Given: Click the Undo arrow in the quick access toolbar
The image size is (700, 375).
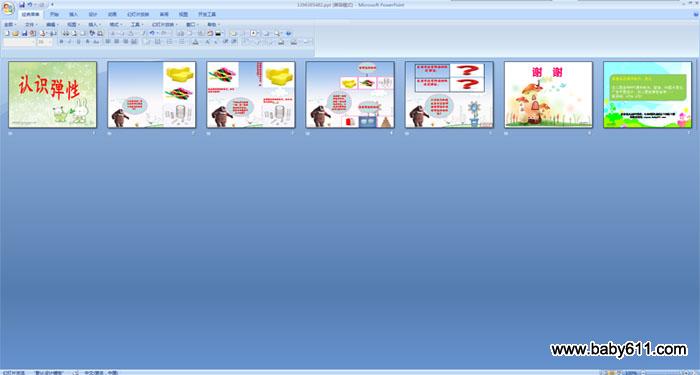Looking at the screenshot, I should [30, 4].
